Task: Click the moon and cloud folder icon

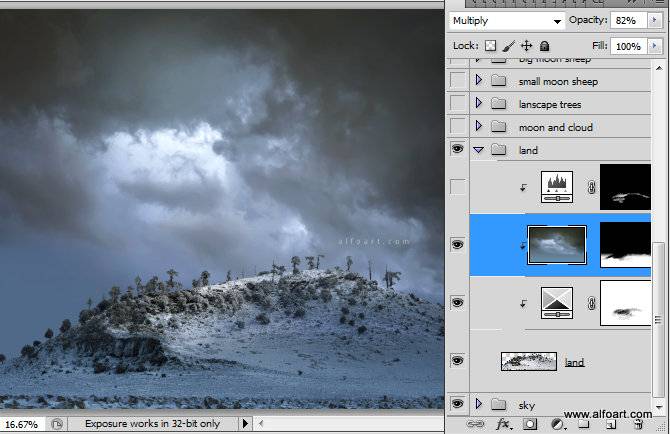Action: pyautogui.click(x=499, y=127)
